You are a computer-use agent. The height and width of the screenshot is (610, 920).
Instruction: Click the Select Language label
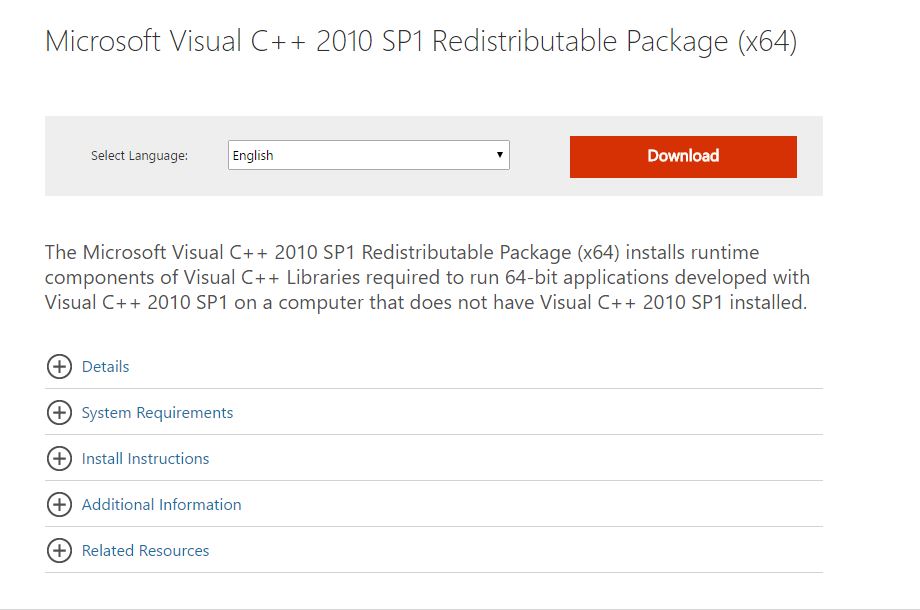coord(140,155)
